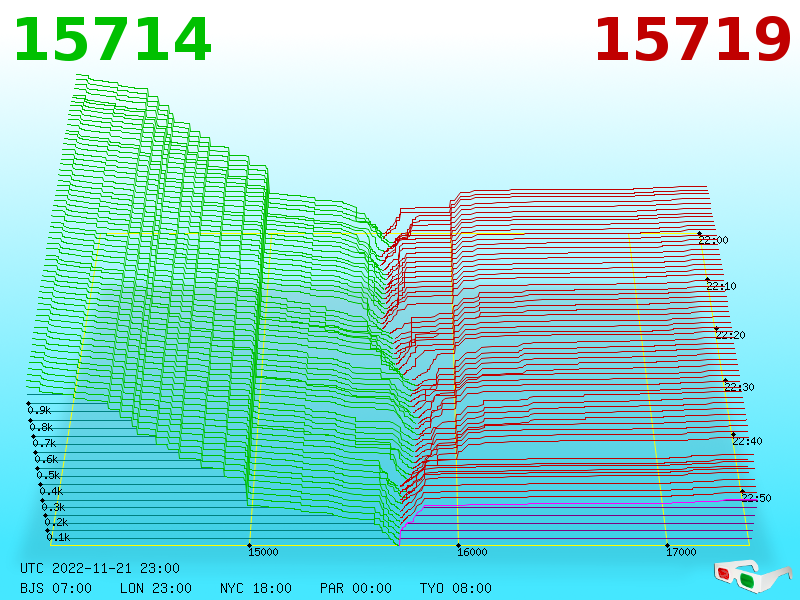This screenshot has width=800, height=600.
Task: Click the 22:40 time axis label
Action: 747,441
